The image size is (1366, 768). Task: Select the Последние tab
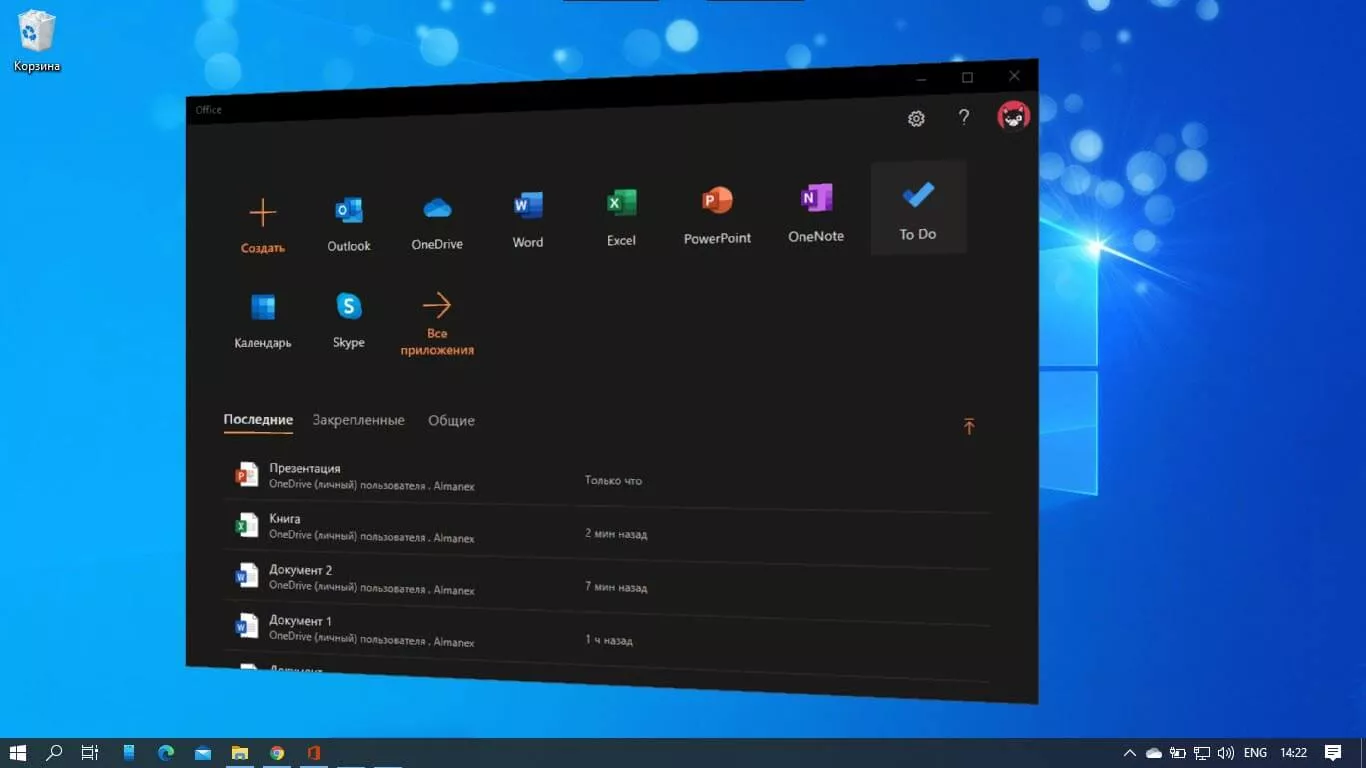tap(258, 420)
